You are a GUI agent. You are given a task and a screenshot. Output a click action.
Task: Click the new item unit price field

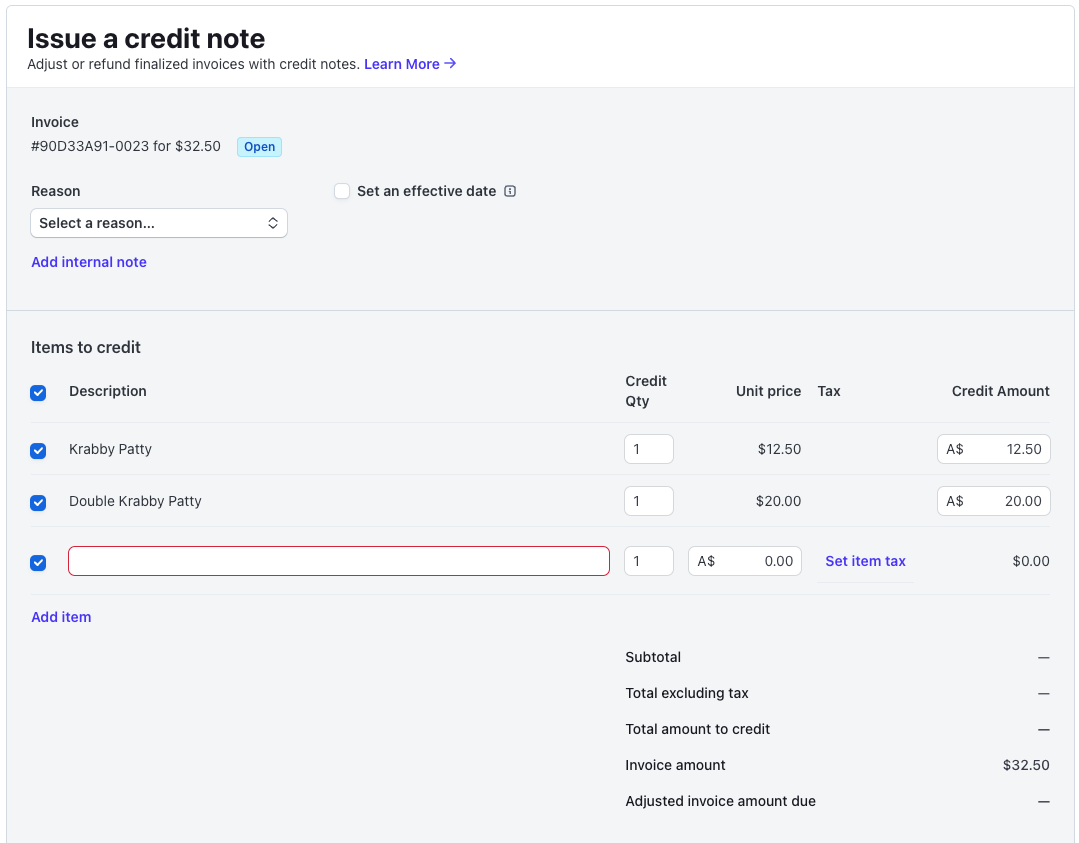pos(756,561)
